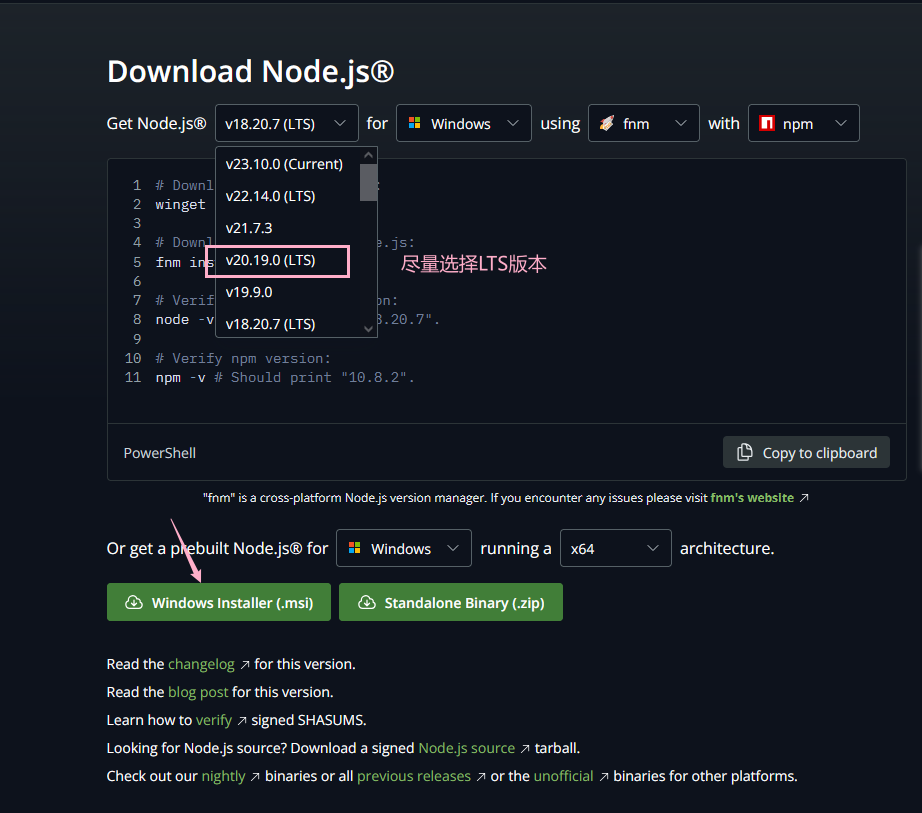Viewport: 922px width, 813px height.
Task: Click code line '# Verify npm version:'
Action: [243, 359]
